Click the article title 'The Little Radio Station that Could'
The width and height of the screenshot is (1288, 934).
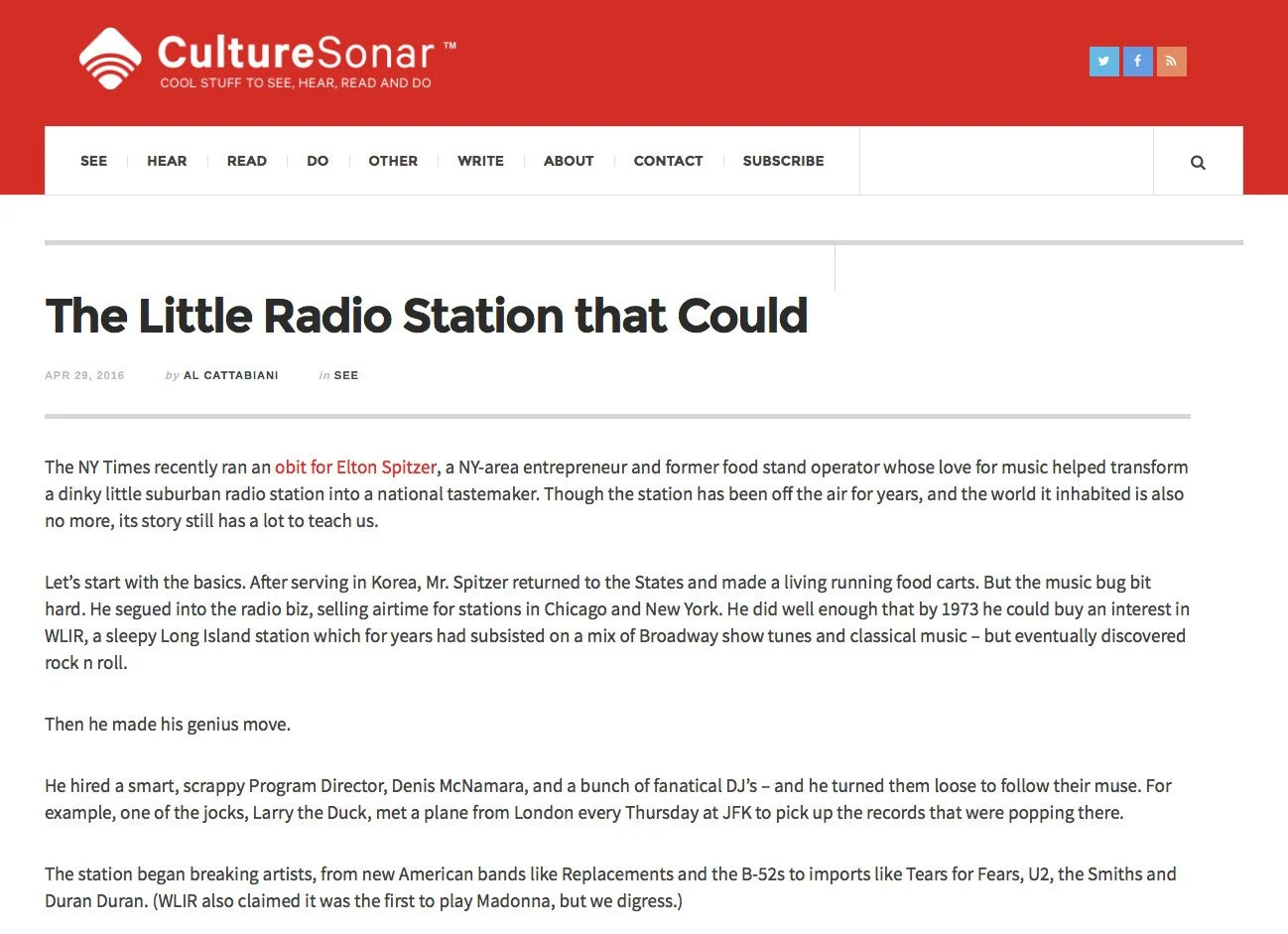427,316
